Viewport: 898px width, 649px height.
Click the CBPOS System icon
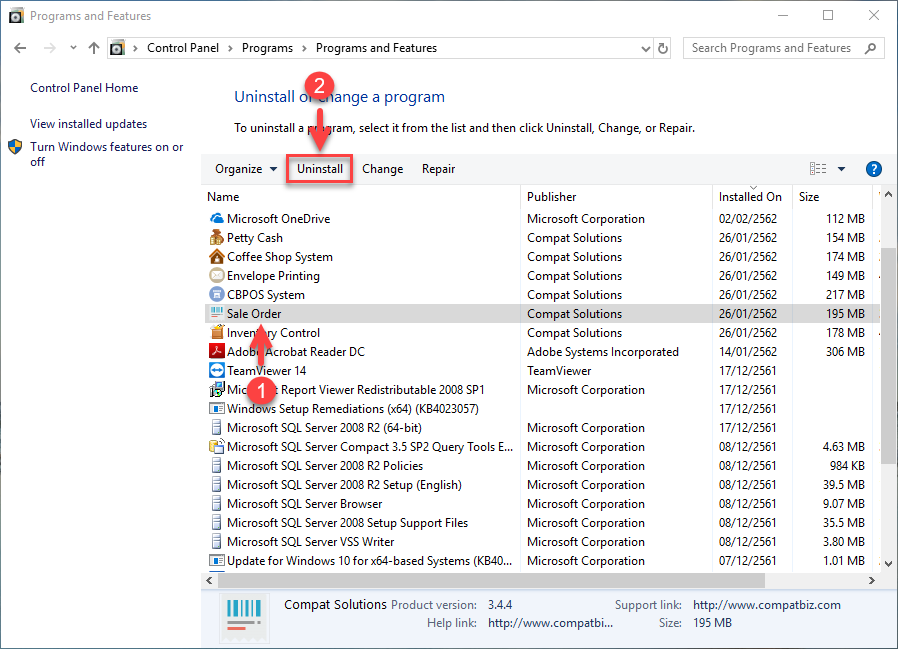pyautogui.click(x=216, y=294)
